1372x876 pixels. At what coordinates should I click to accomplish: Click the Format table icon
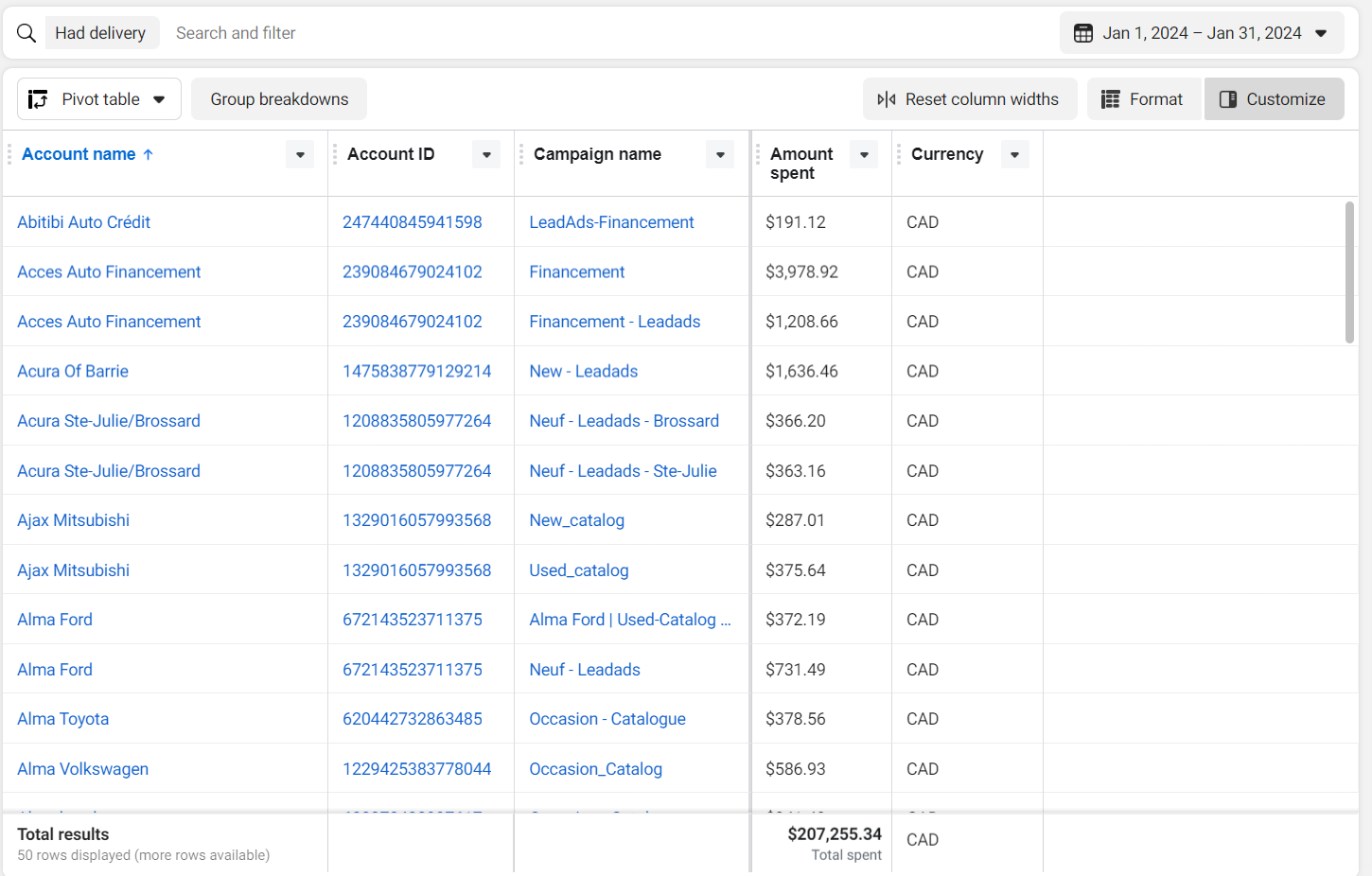click(x=1111, y=99)
